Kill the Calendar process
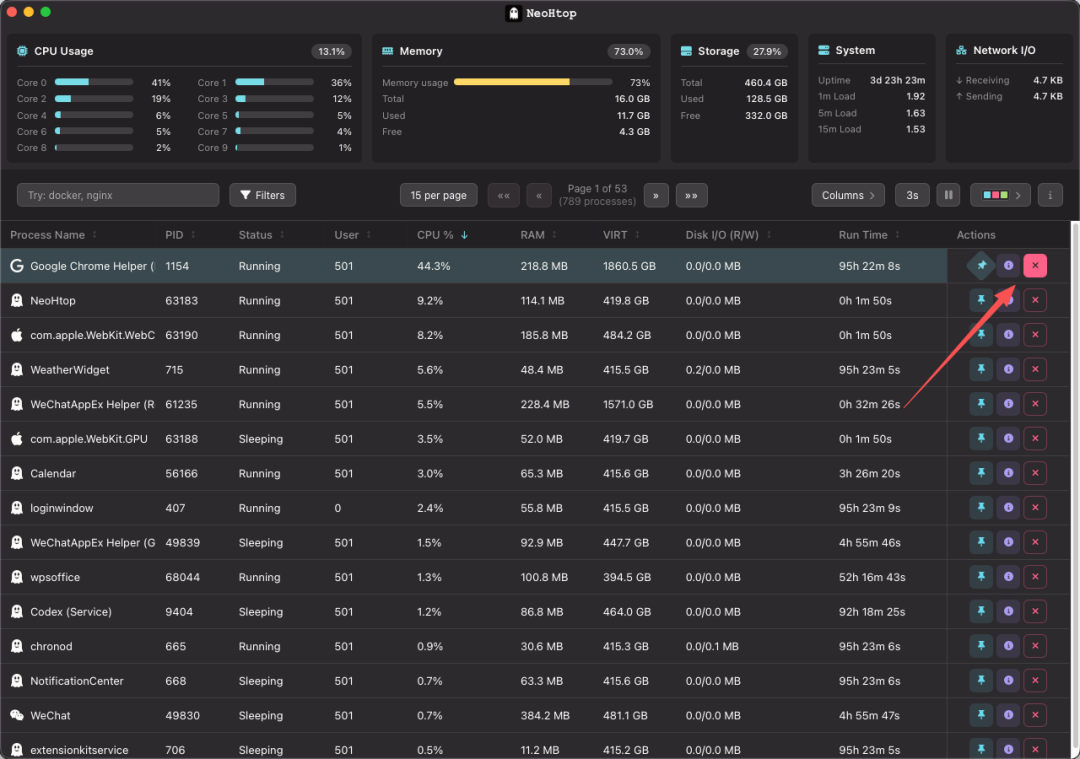The width and height of the screenshot is (1080, 759). pos(1035,473)
